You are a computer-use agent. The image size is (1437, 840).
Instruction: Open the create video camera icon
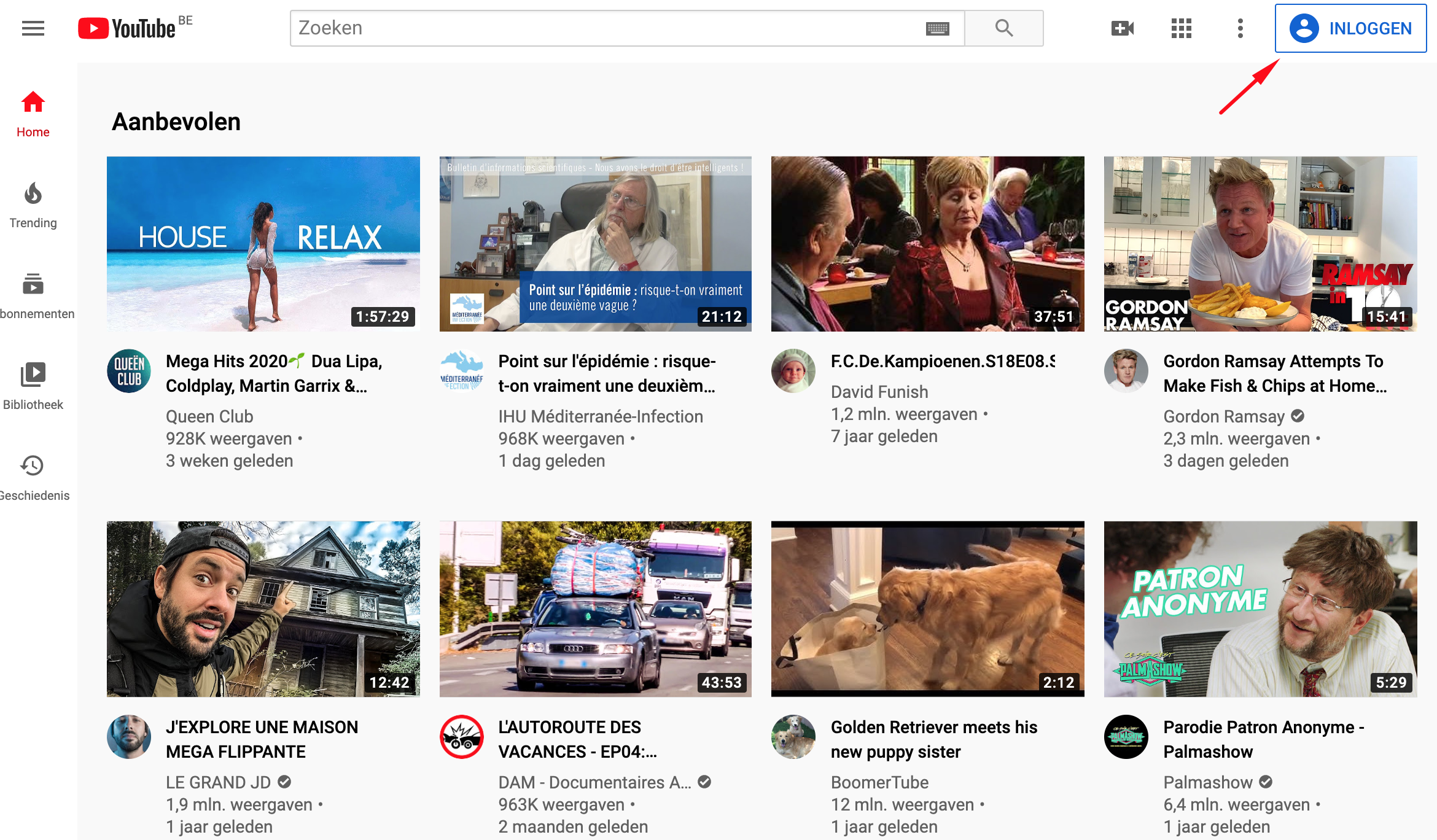pyautogui.click(x=1123, y=28)
